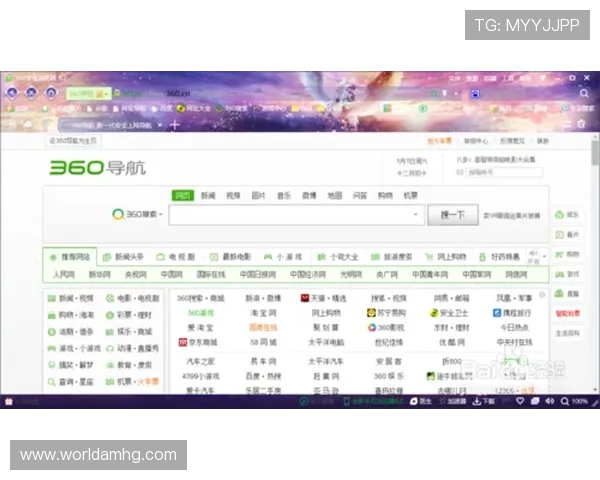The image size is (600, 480).
Task: Select the 360导航 browser tab
Action: (x=112, y=125)
